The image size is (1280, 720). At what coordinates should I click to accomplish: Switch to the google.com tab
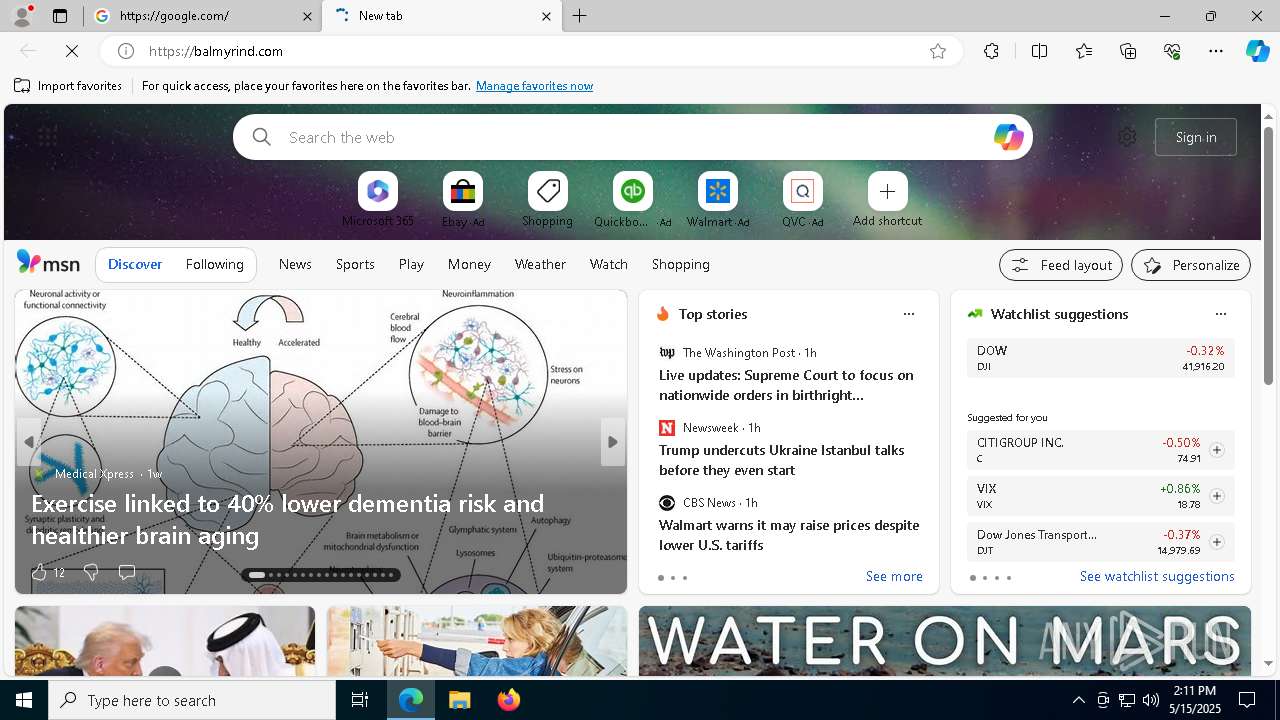click(203, 16)
